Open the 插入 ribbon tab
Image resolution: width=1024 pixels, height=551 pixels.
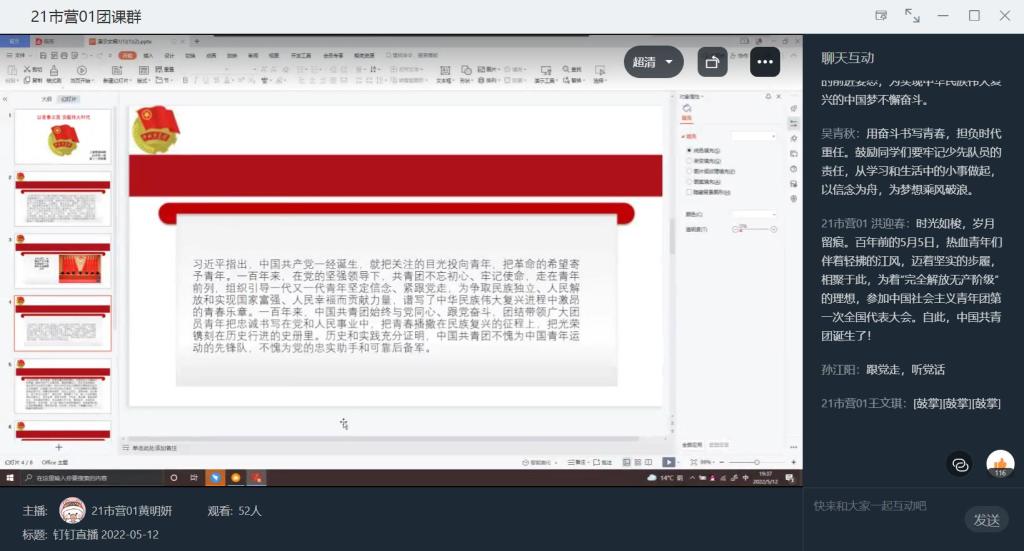[148, 55]
